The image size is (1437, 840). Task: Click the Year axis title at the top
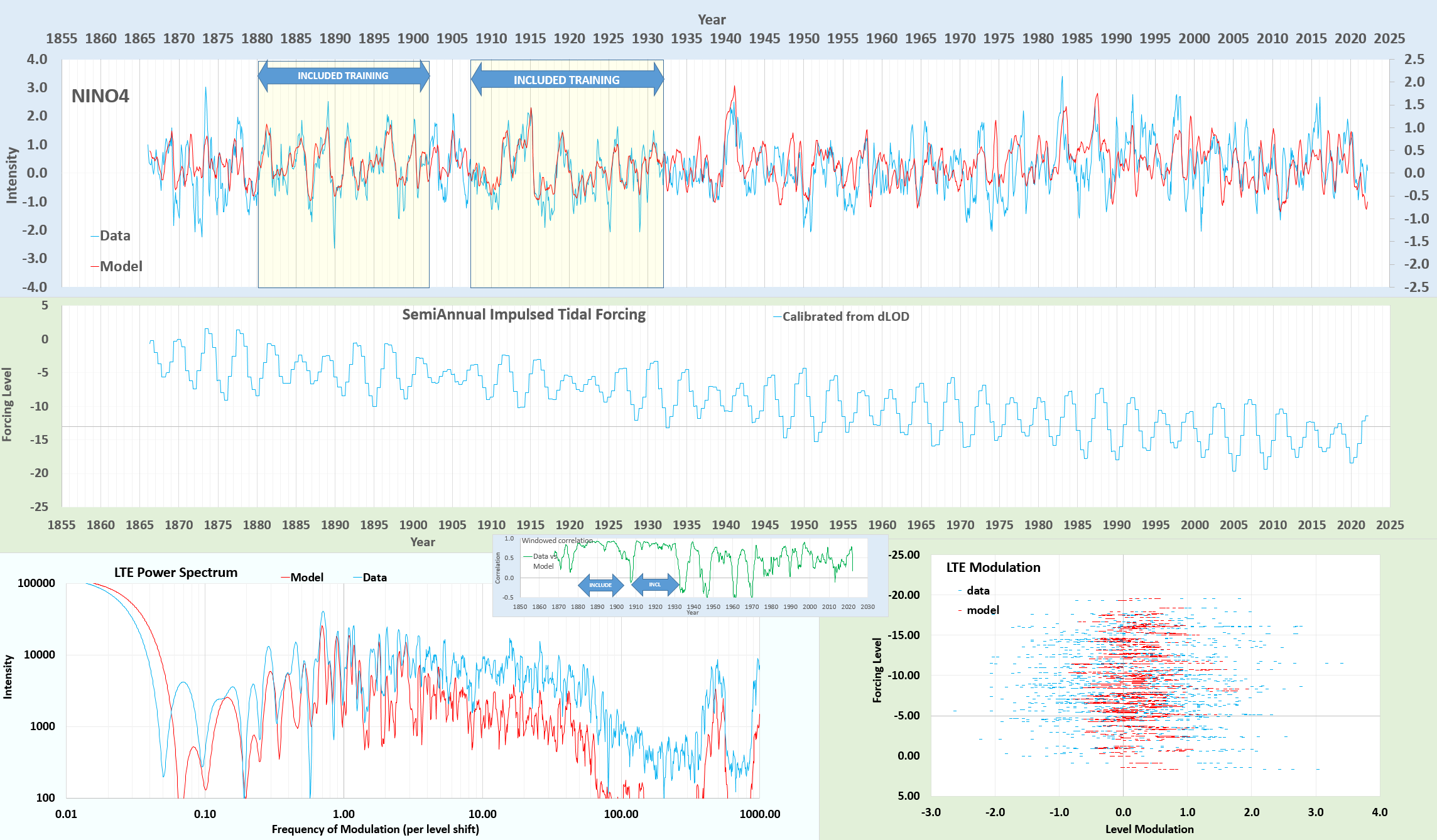[711, 20]
